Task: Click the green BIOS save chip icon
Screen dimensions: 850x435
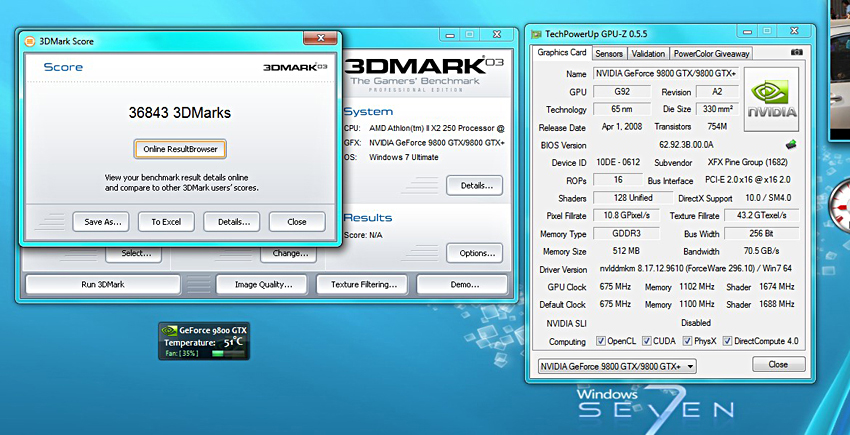Action: coord(791,145)
